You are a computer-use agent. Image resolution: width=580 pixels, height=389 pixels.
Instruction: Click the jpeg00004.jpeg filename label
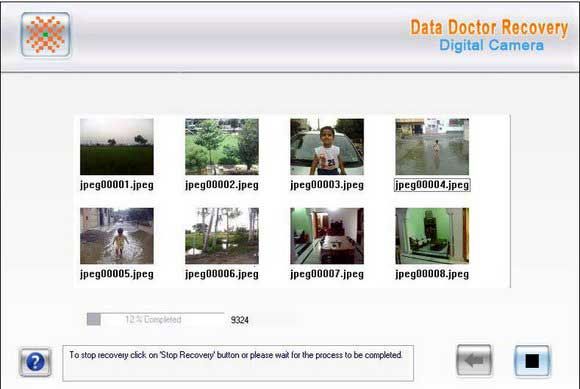tap(432, 185)
